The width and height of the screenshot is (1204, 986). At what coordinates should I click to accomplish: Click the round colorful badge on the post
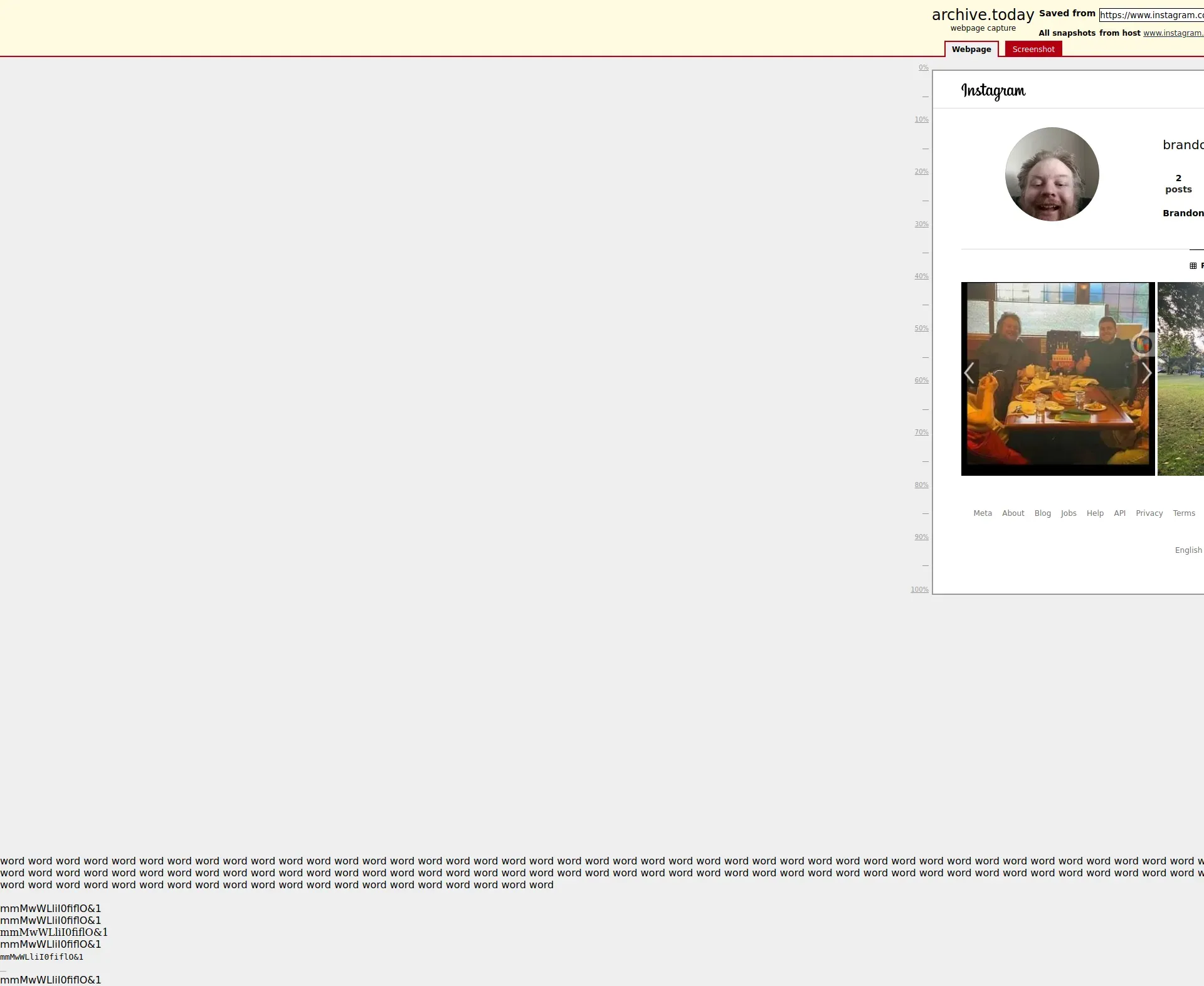[x=1142, y=344]
